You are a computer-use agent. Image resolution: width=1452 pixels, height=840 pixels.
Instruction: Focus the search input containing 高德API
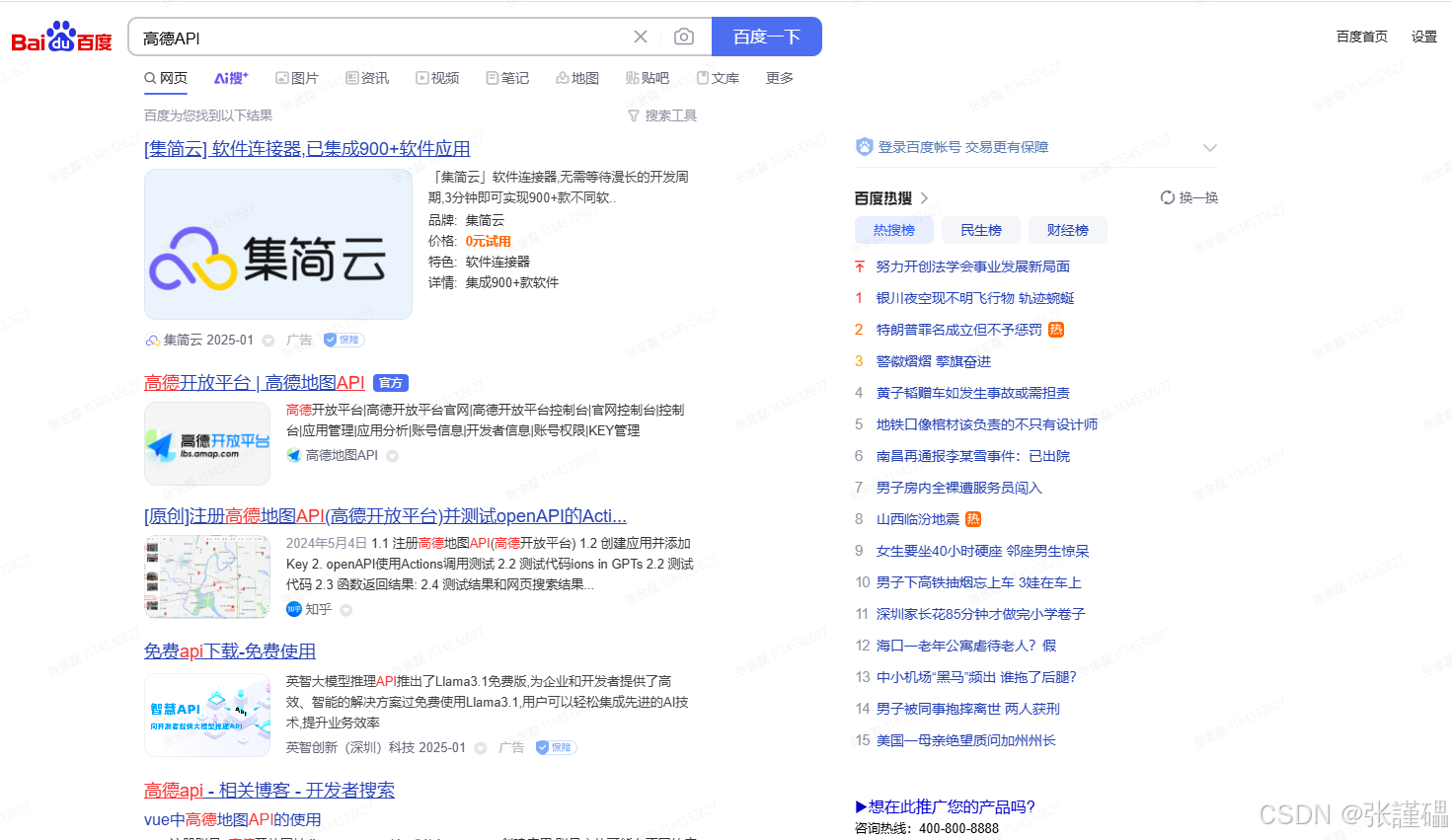380,38
